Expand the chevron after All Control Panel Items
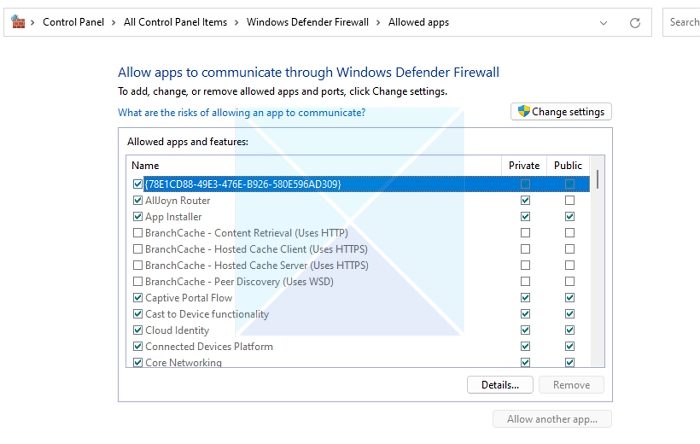Viewport: 700px width, 444px height. click(x=237, y=22)
